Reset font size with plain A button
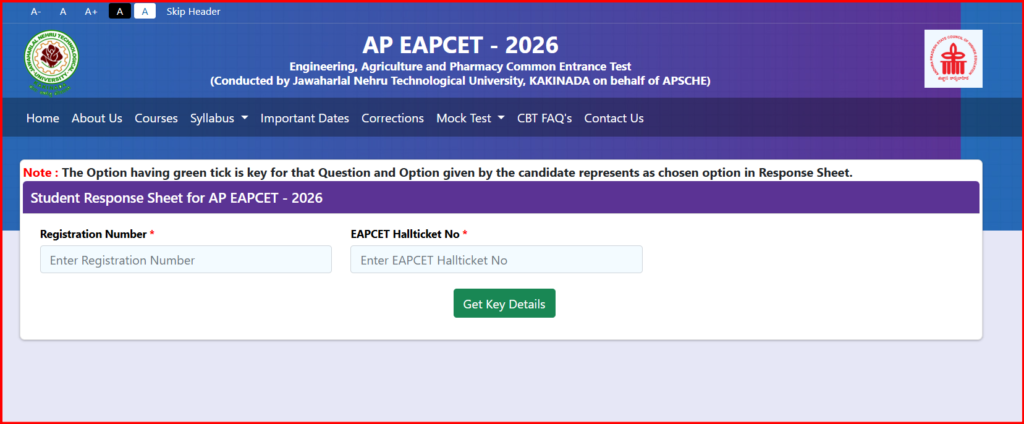The image size is (1024, 424). [x=63, y=12]
